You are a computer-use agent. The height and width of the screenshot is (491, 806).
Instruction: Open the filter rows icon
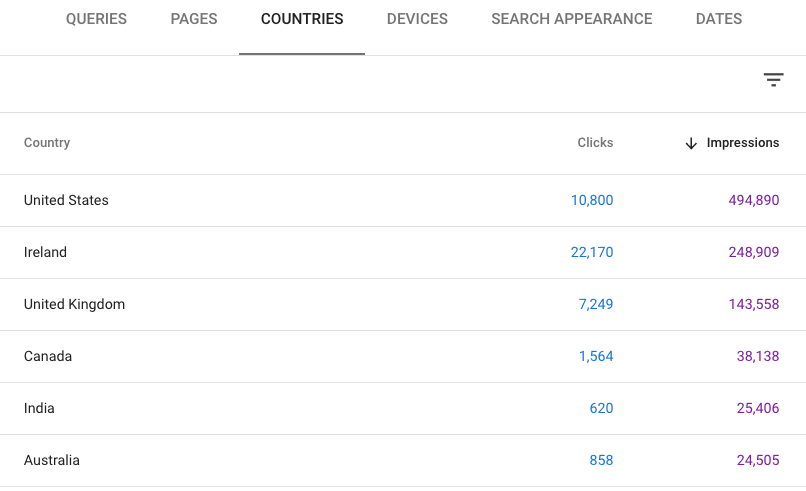pyautogui.click(x=773, y=80)
